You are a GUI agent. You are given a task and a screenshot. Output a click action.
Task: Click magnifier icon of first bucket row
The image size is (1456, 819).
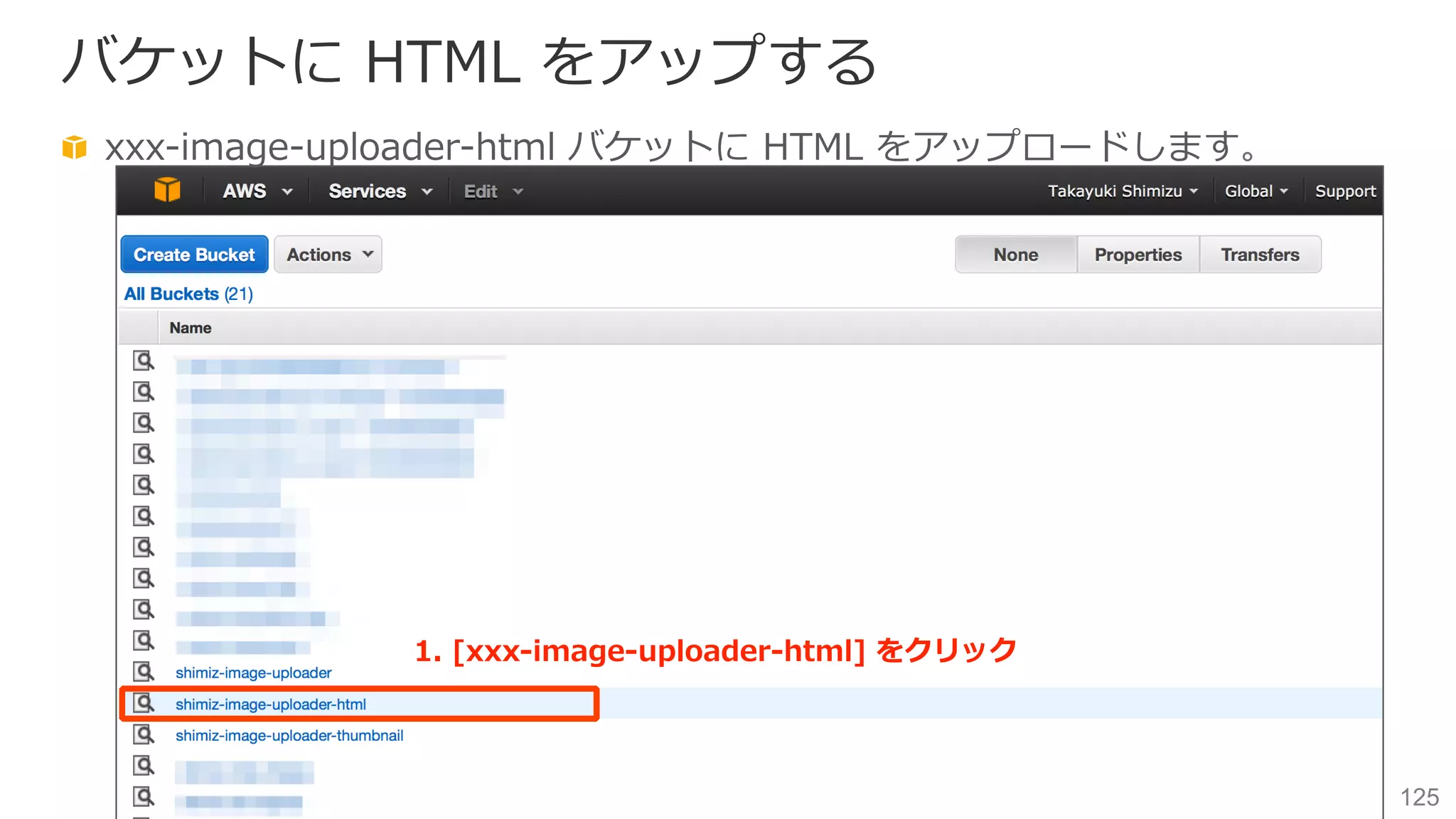pyautogui.click(x=144, y=360)
